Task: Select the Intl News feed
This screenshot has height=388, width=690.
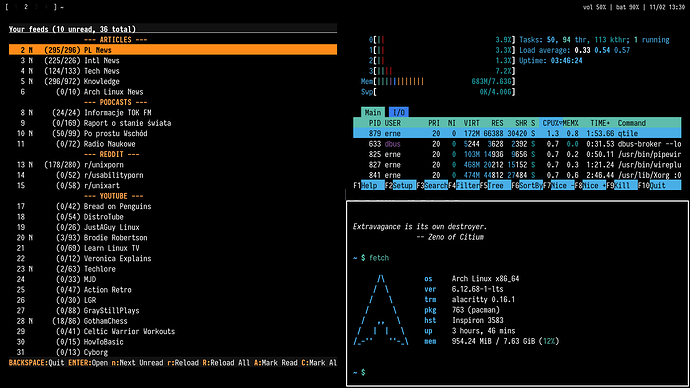Action: [x=173, y=61]
